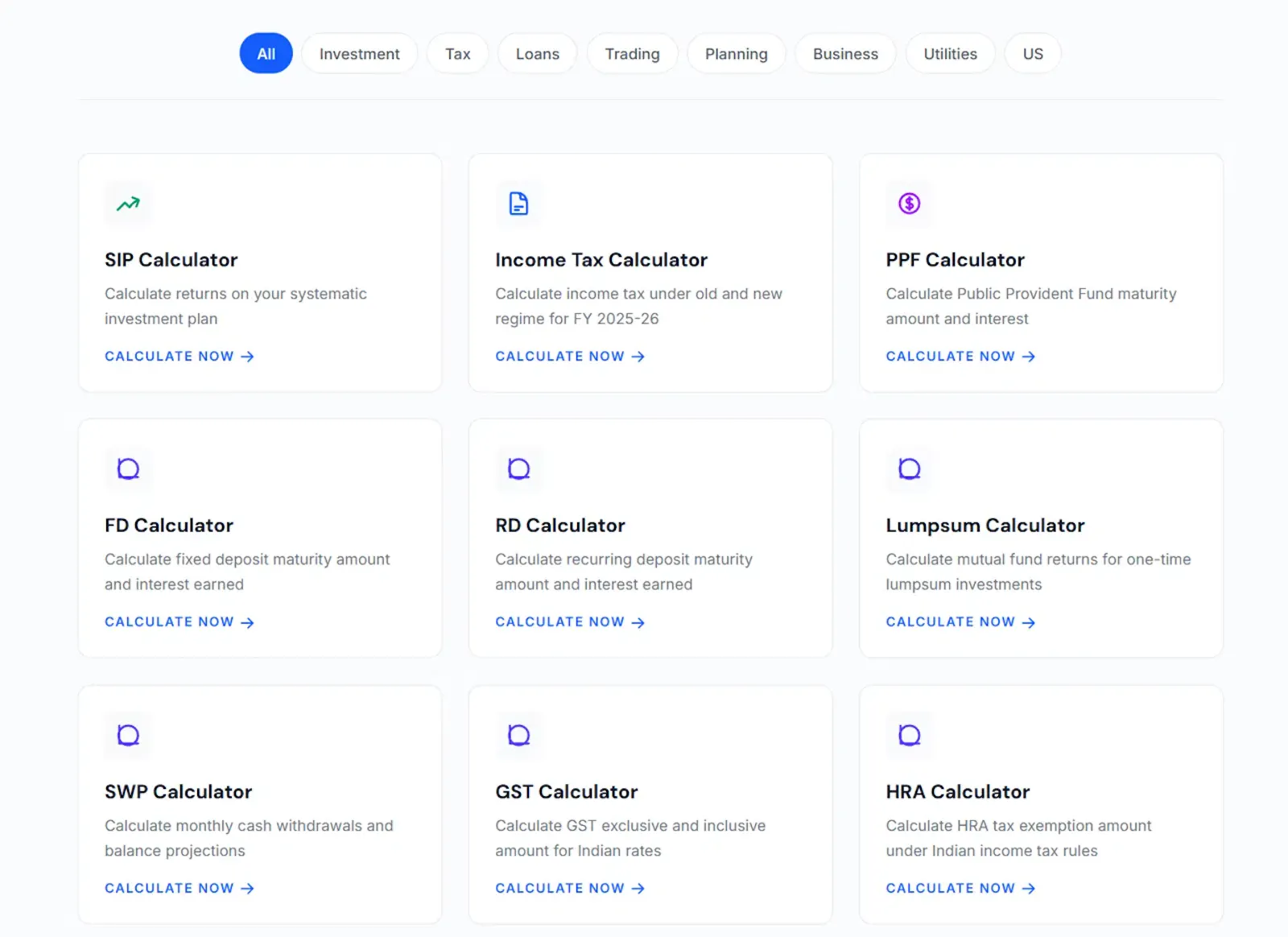Click the HRA Calculator heading
This screenshot has width=1288, height=937.
(958, 792)
